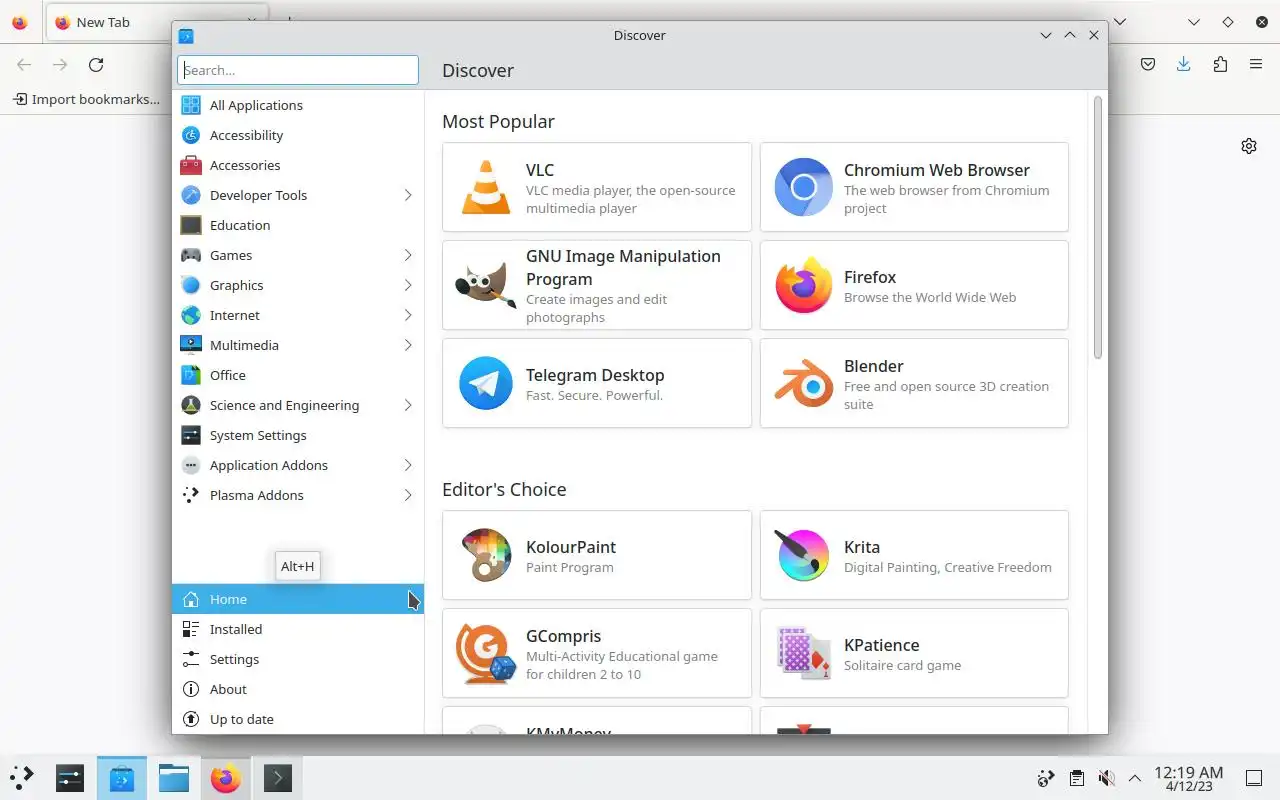Open the file manager from taskbar
This screenshot has width=1280, height=800.
click(174, 778)
